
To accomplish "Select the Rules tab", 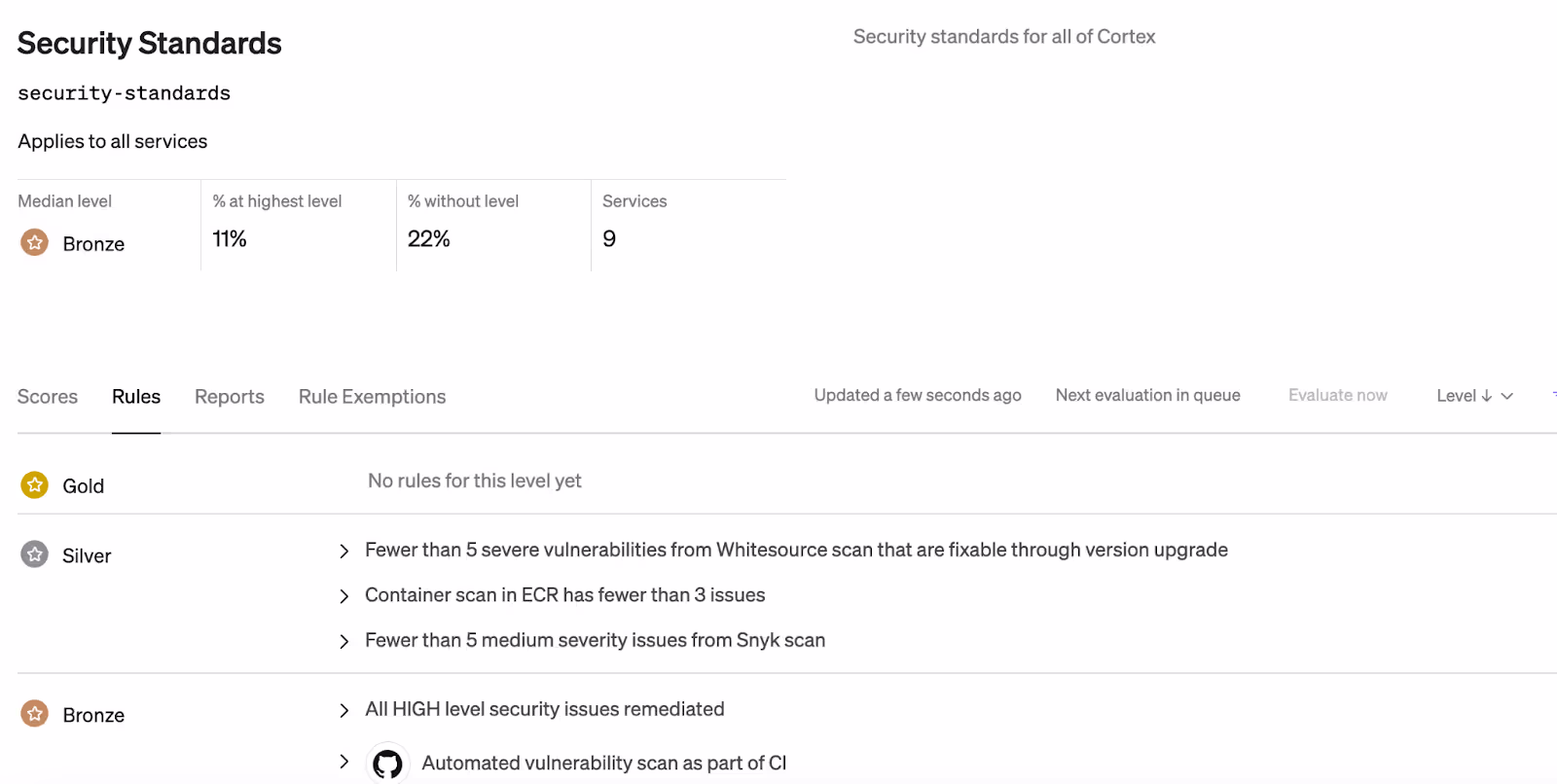I will coord(136,397).
